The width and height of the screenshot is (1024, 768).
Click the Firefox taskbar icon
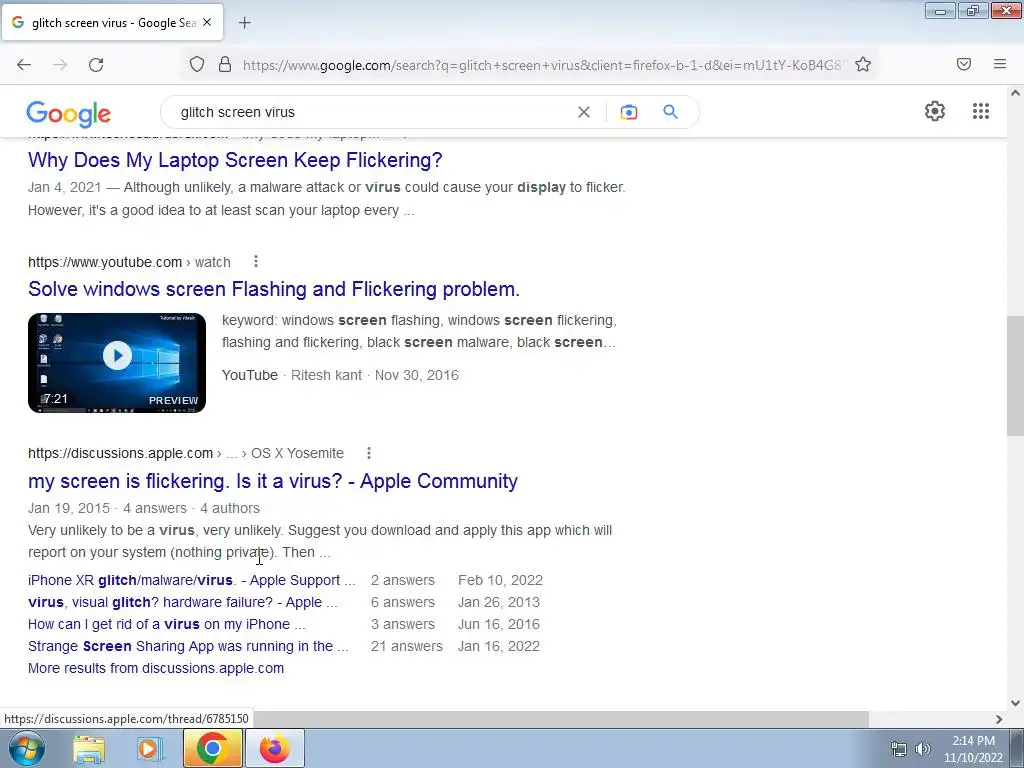(274, 748)
